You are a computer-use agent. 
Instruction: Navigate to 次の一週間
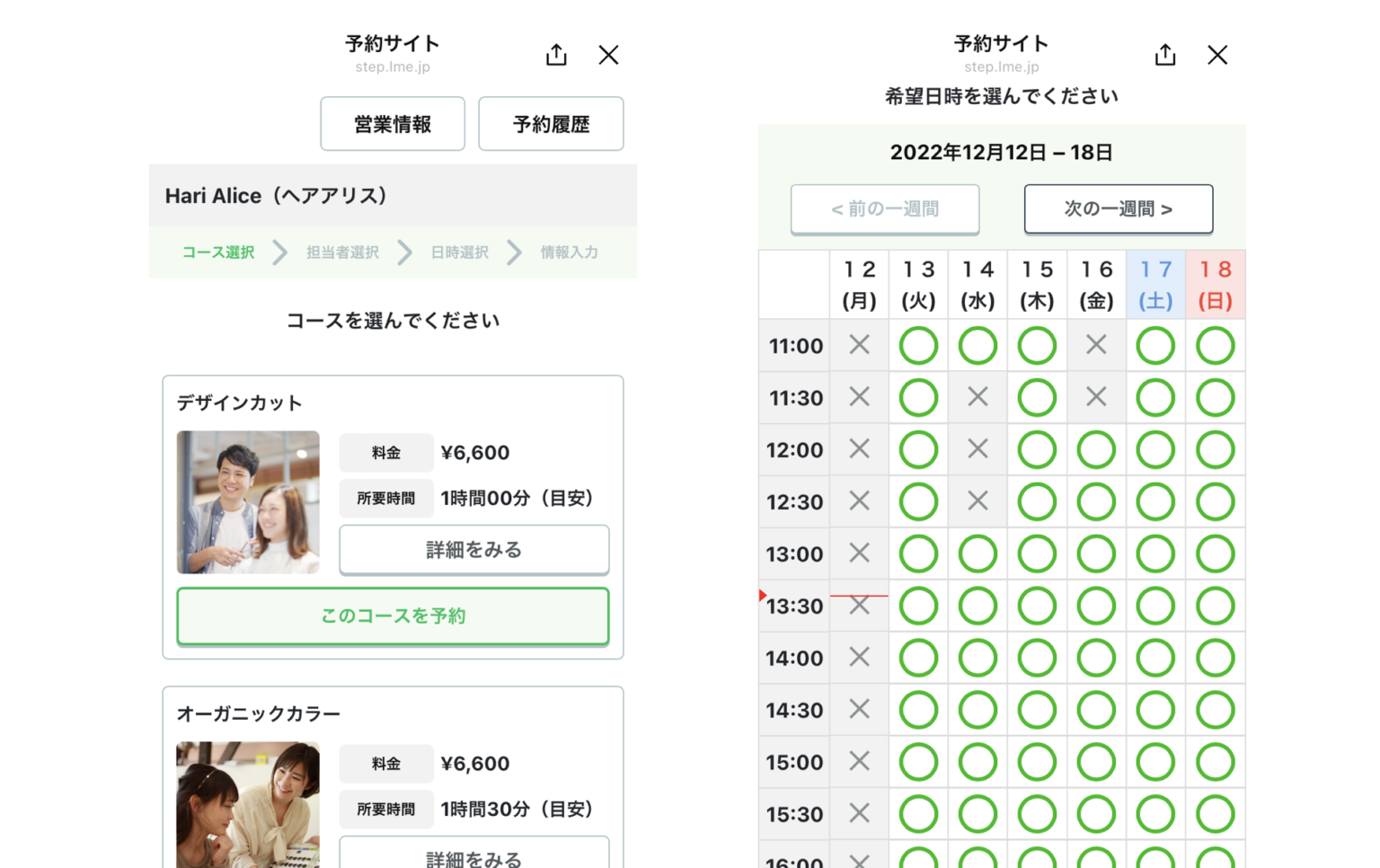(x=1119, y=208)
